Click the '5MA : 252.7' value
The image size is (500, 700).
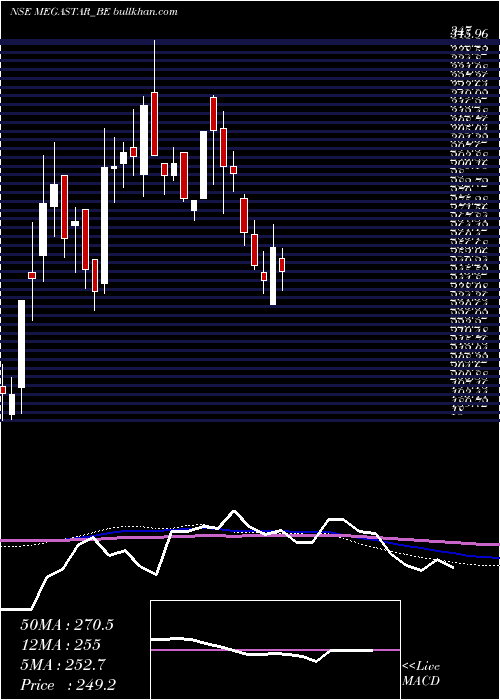63,665
